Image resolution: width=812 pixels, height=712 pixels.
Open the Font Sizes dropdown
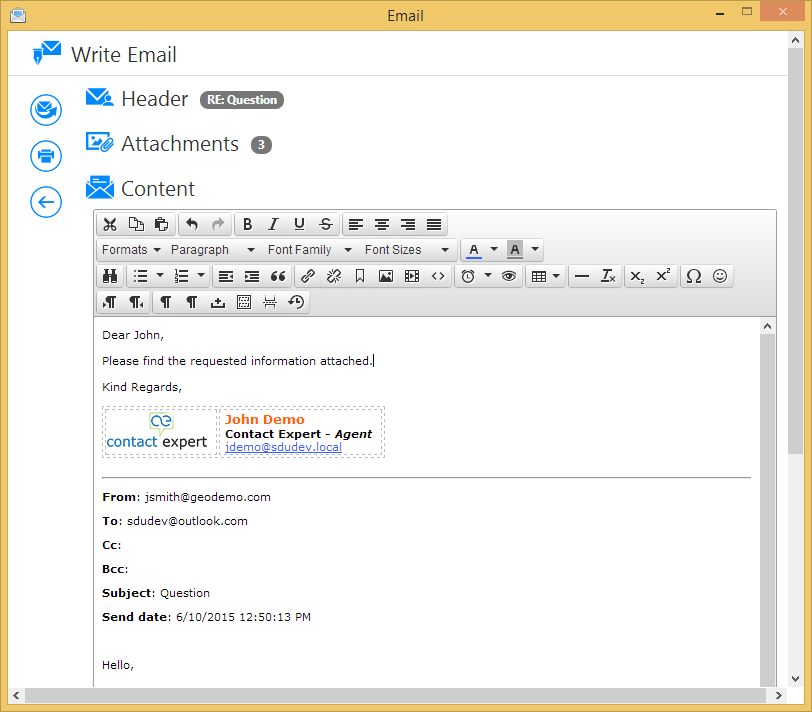pyautogui.click(x=406, y=250)
